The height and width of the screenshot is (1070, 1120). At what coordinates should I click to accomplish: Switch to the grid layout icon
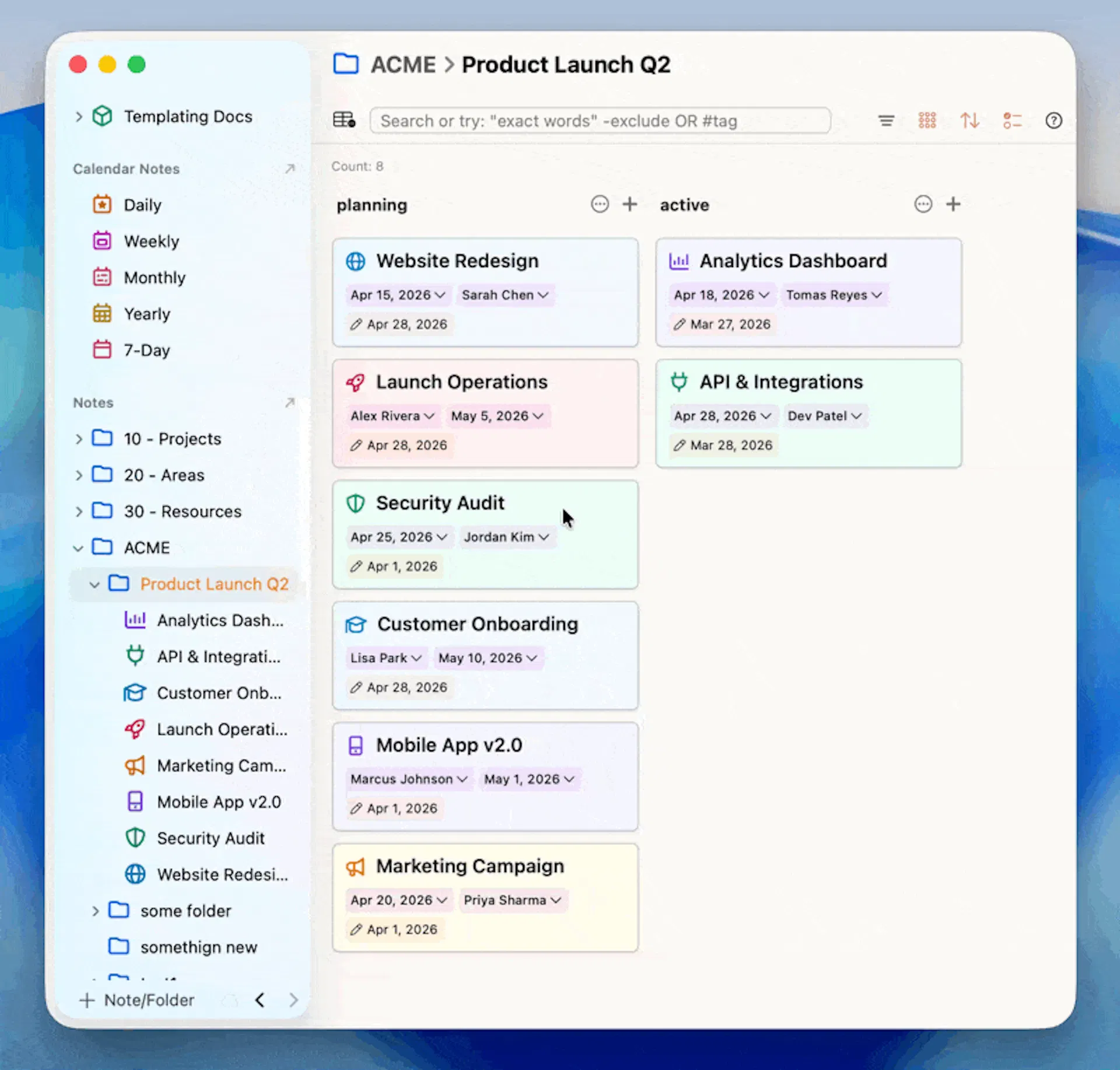[x=927, y=121]
